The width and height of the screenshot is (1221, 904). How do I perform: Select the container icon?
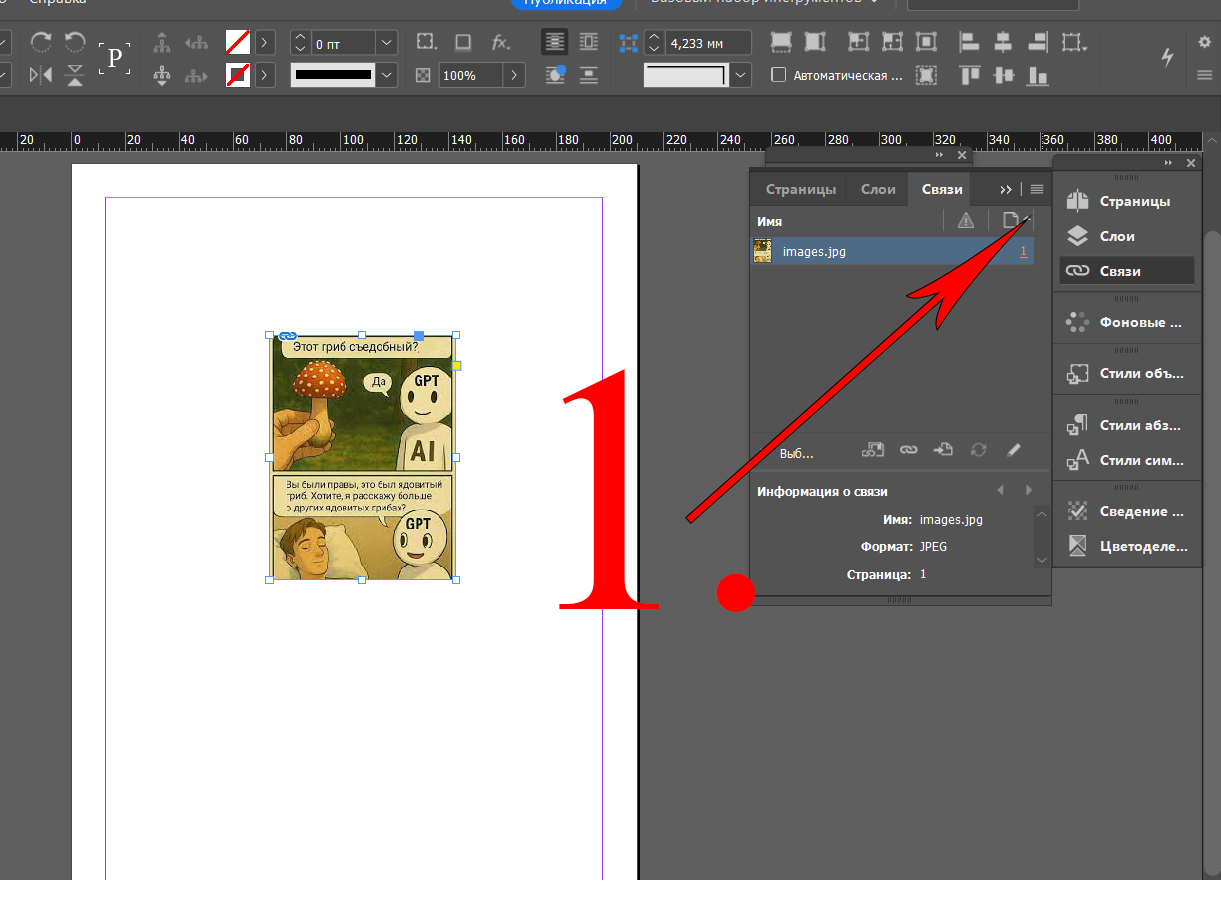[162, 42]
